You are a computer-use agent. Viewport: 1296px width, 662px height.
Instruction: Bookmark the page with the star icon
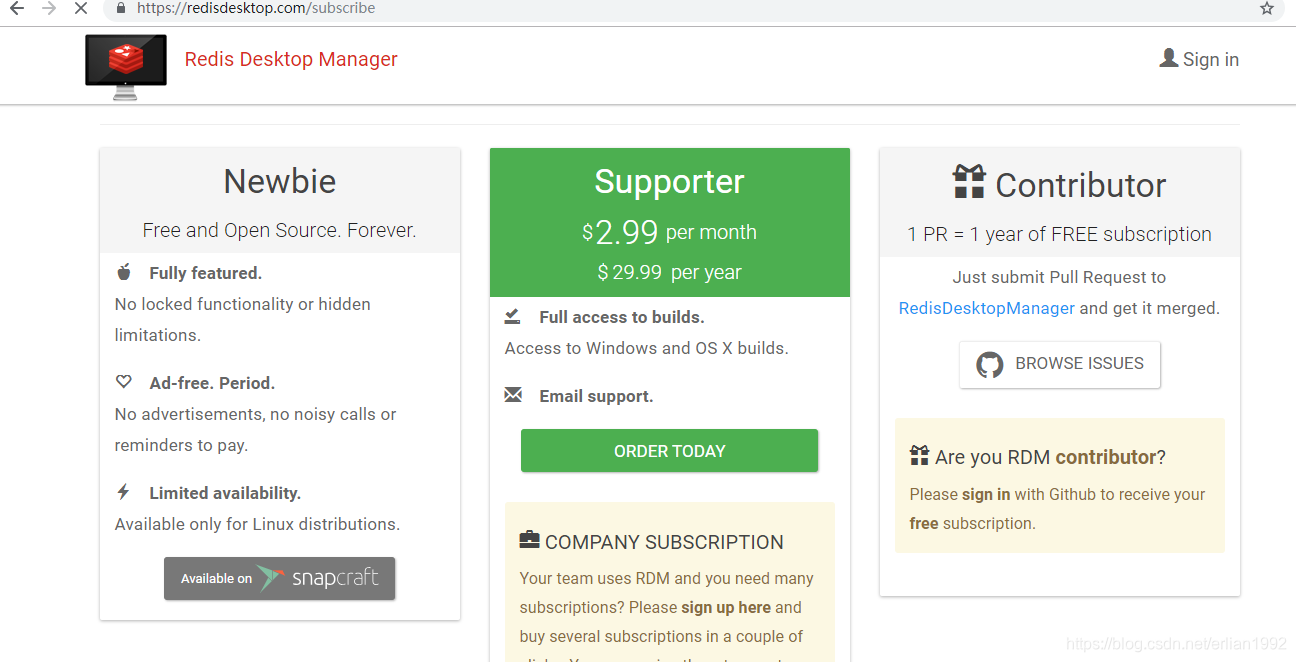[x=1267, y=8]
